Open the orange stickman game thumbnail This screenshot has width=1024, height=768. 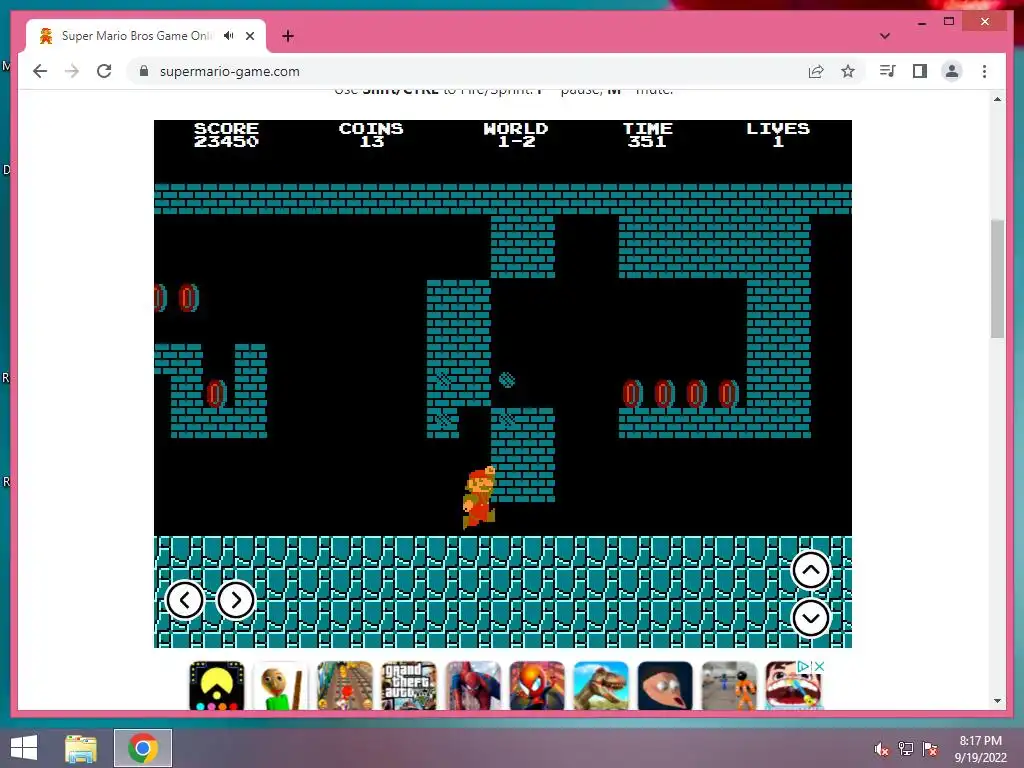(x=729, y=686)
